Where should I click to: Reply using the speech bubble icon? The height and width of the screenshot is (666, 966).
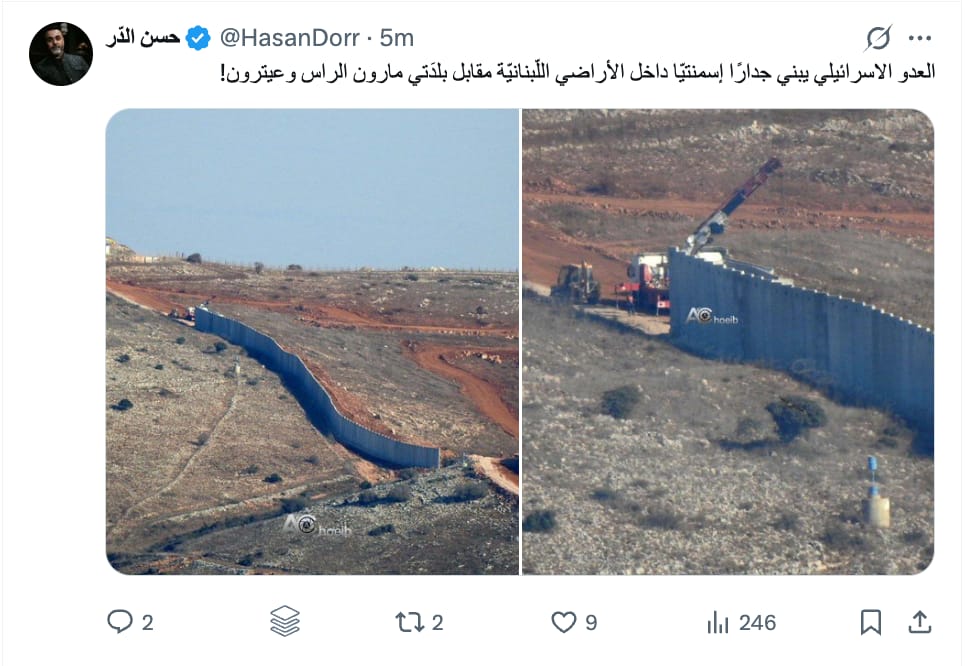(120, 622)
